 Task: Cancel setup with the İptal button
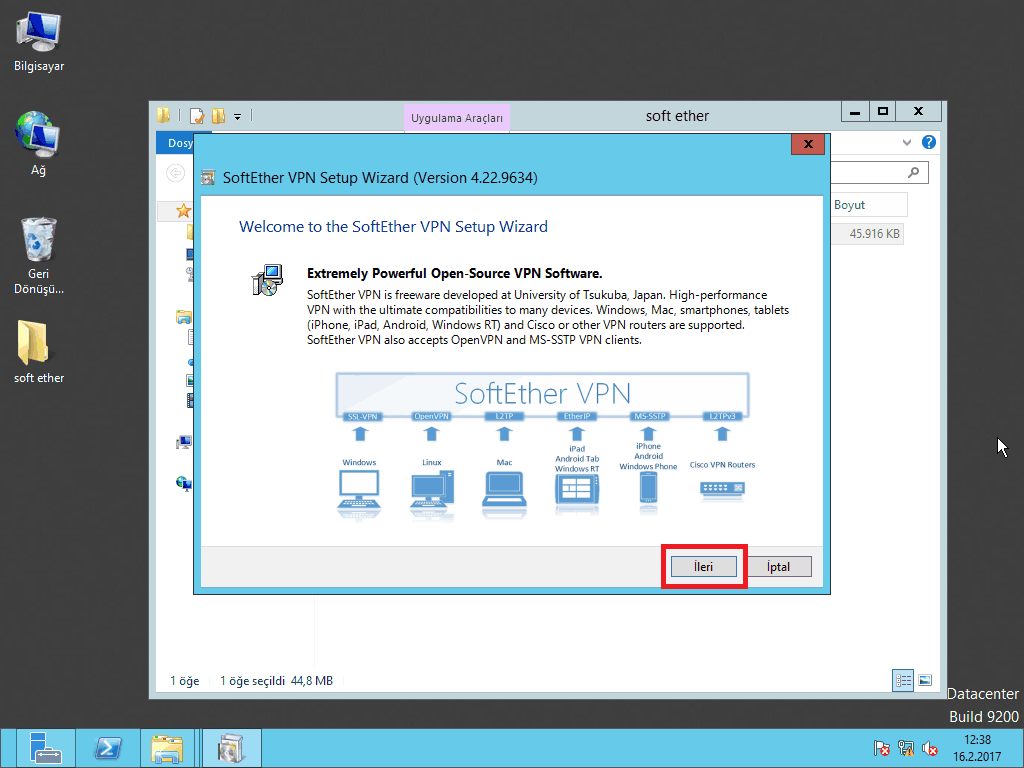[778, 567]
